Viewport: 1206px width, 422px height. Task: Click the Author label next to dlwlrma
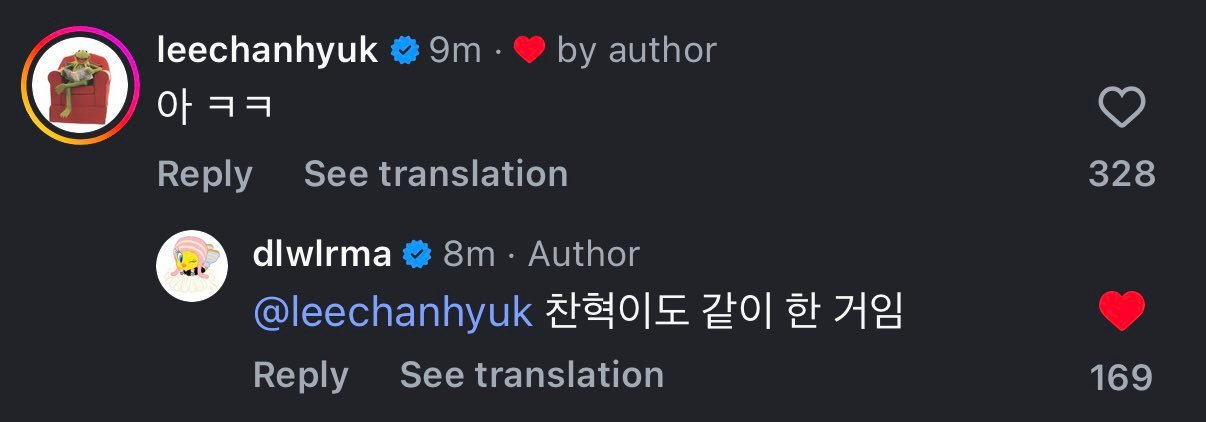tap(583, 254)
